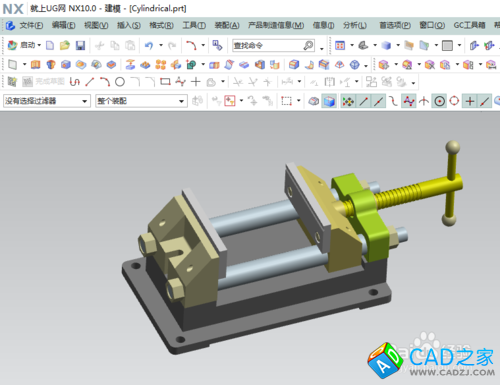Screen dimensions: 500x385
Task: Open the selection filter dropdown
Action: [x=47, y=101]
